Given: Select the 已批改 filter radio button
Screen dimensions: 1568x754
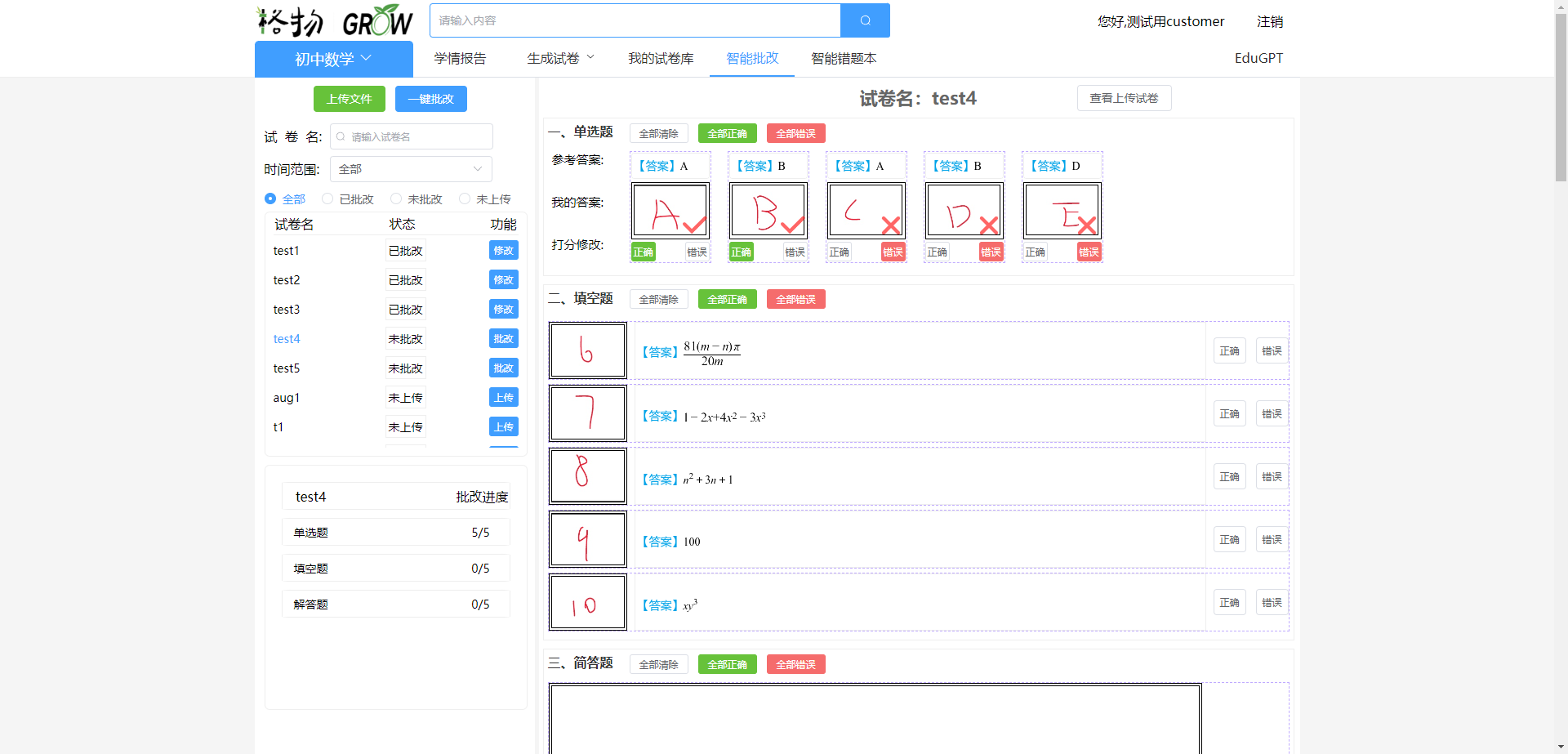Looking at the screenshot, I should pos(327,199).
